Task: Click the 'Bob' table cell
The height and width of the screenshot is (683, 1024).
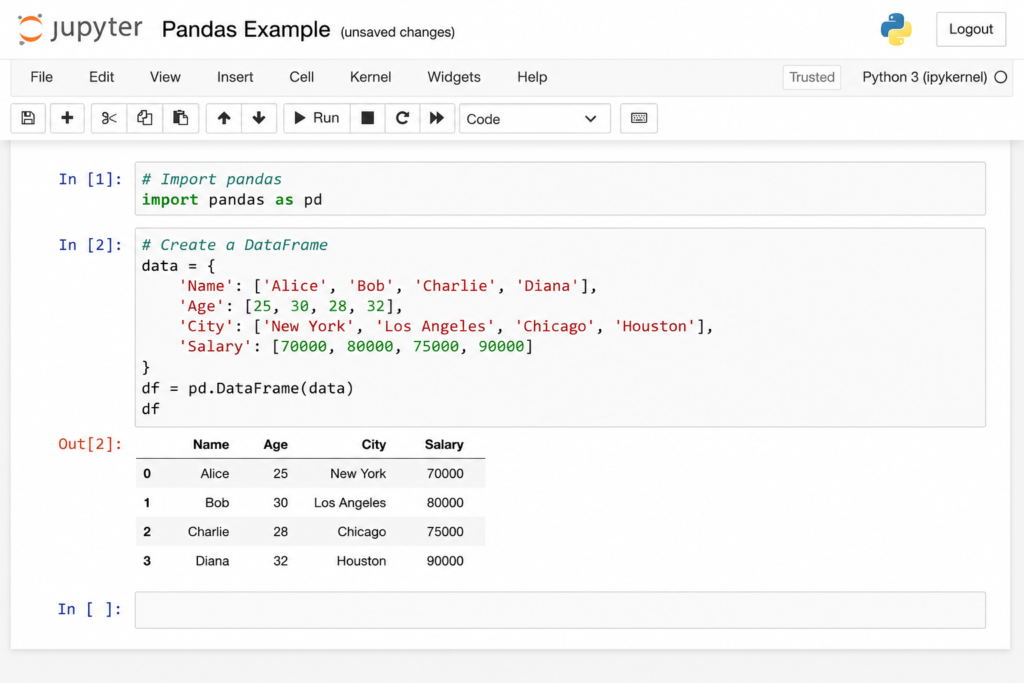Action: point(217,503)
